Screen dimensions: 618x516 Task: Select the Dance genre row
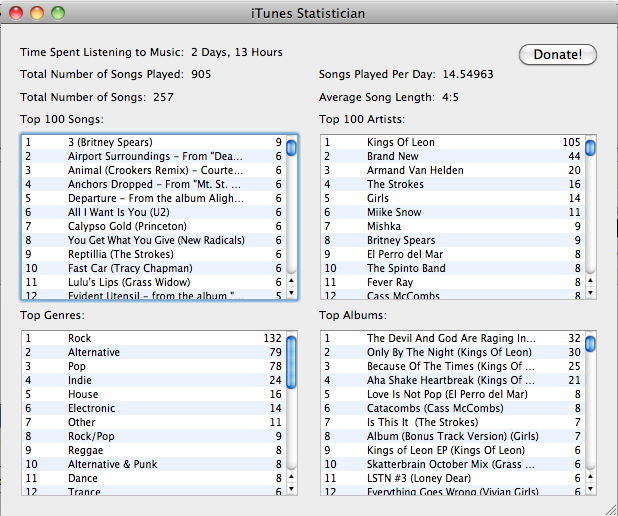(154, 478)
